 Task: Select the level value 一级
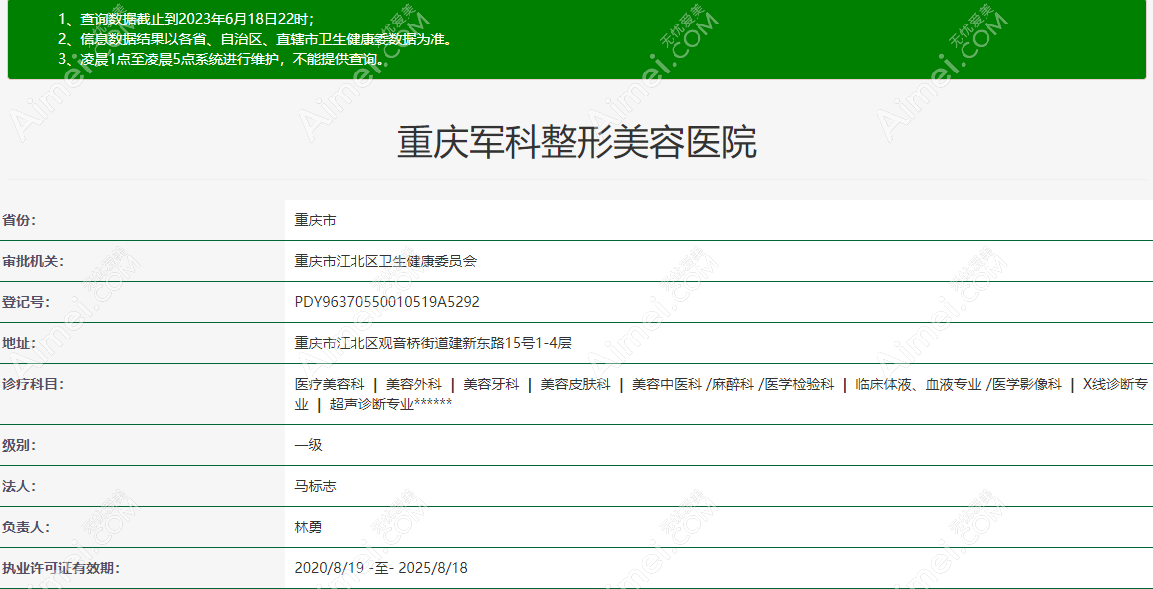(308, 445)
